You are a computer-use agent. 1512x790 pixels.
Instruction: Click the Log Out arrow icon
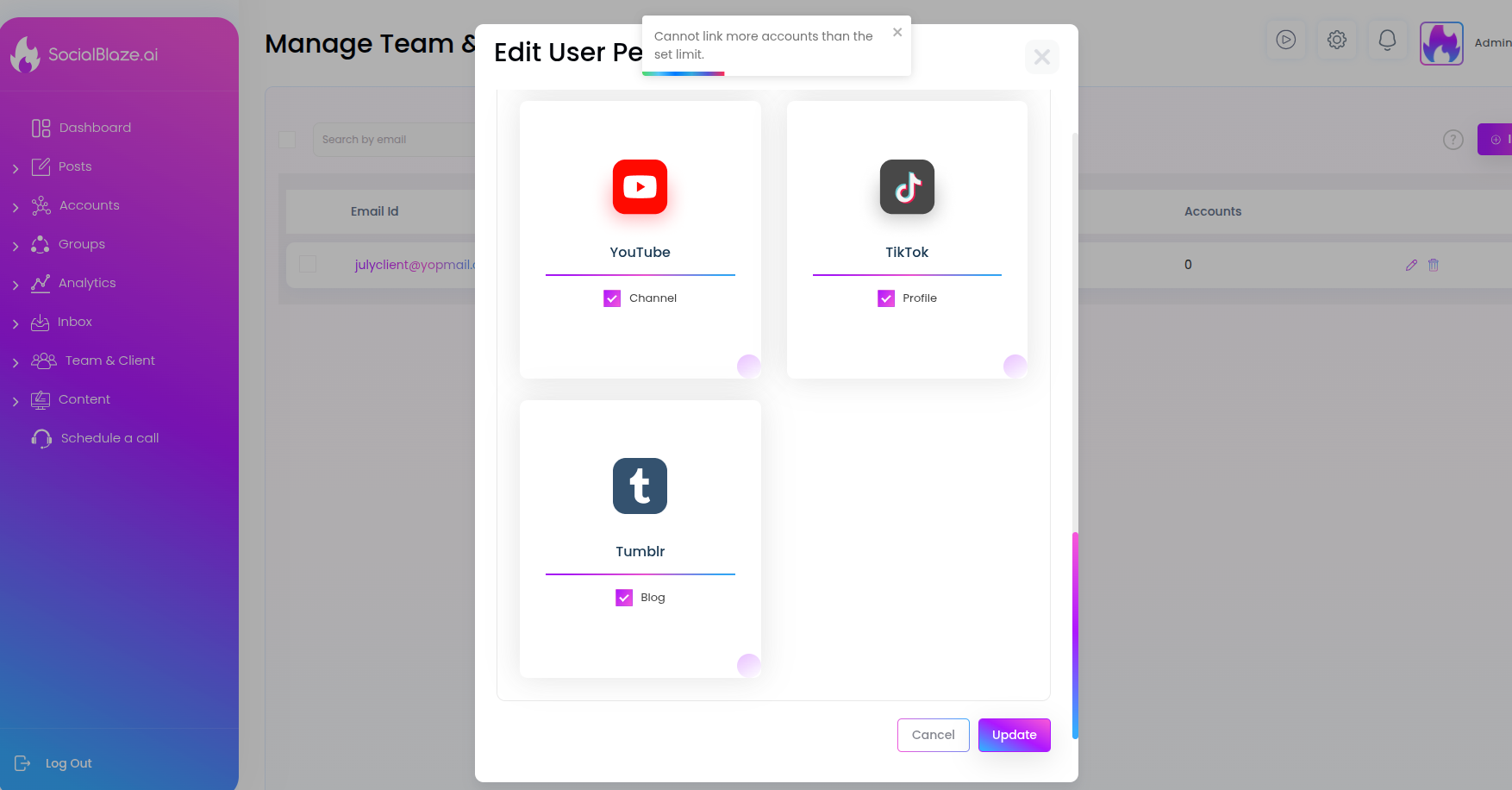[22, 763]
